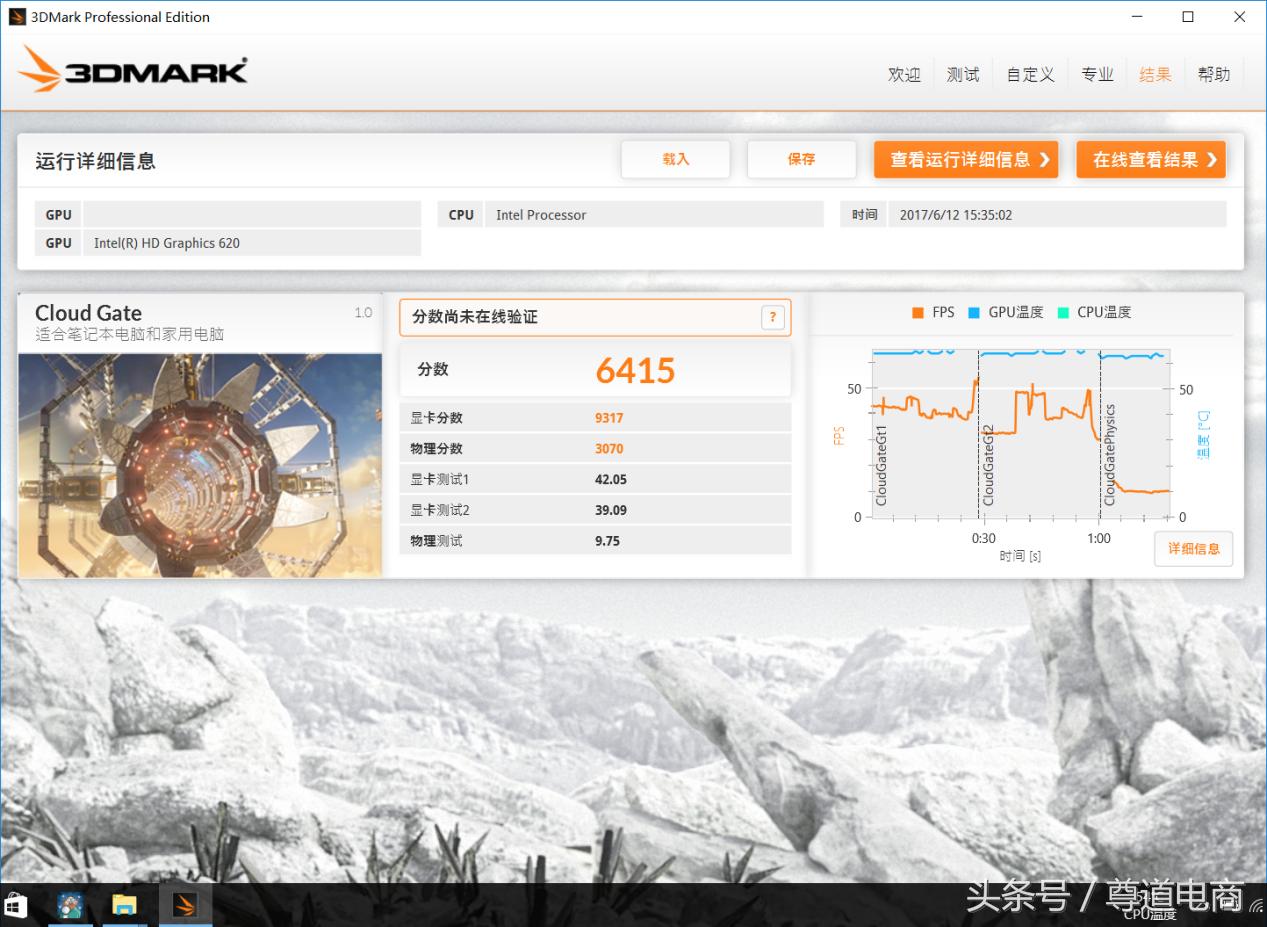Select the 结果 tab
The image size is (1267, 927).
point(1155,74)
